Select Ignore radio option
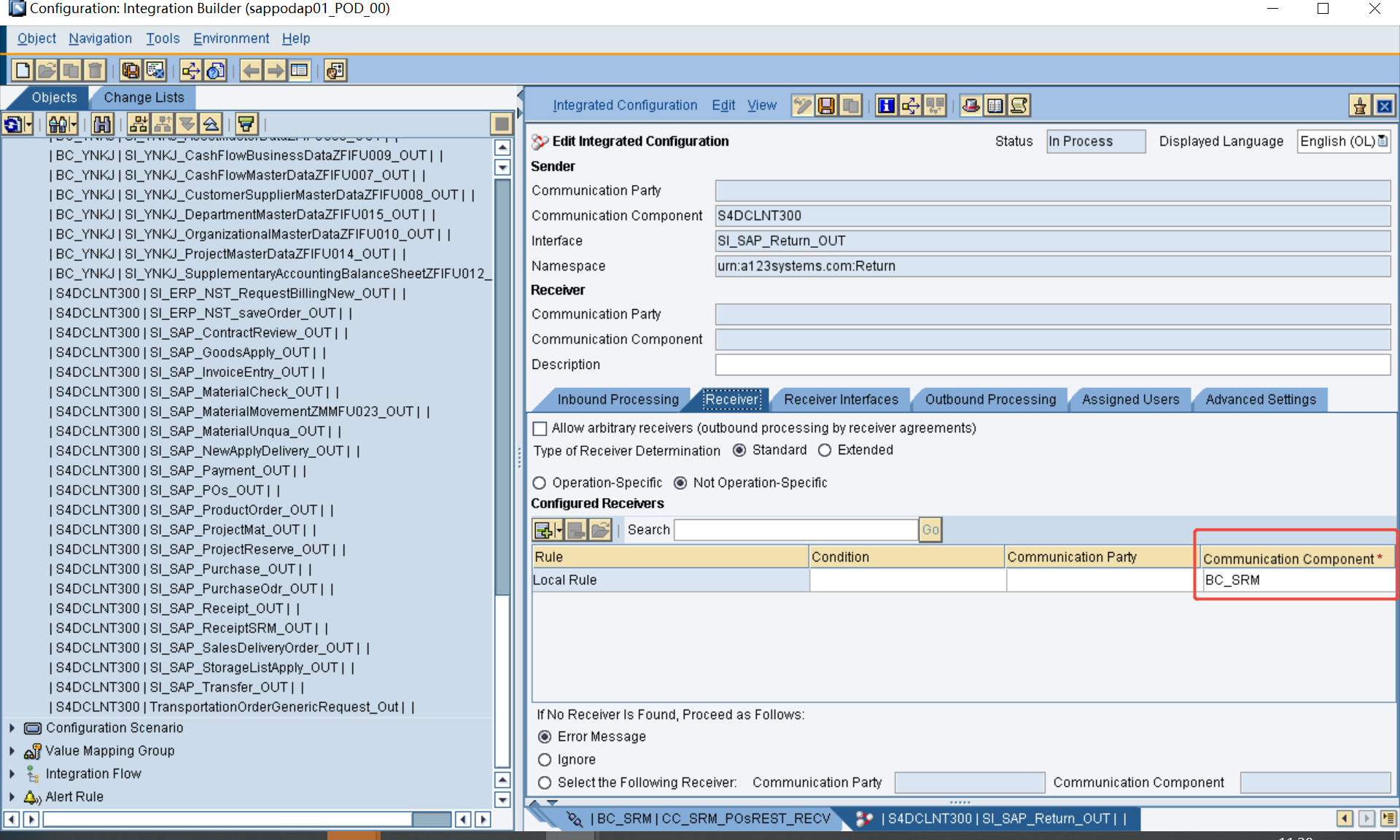 pos(545,760)
